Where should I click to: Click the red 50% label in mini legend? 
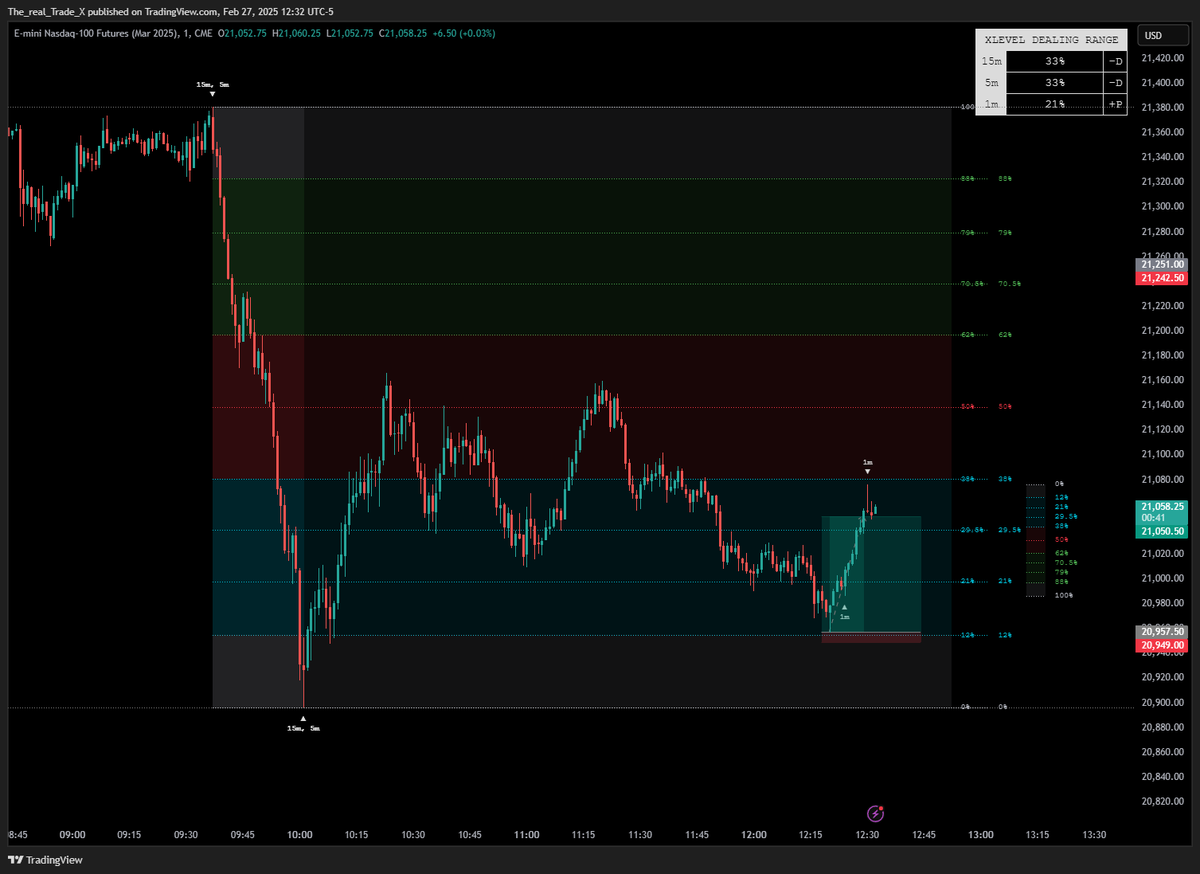click(1062, 539)
